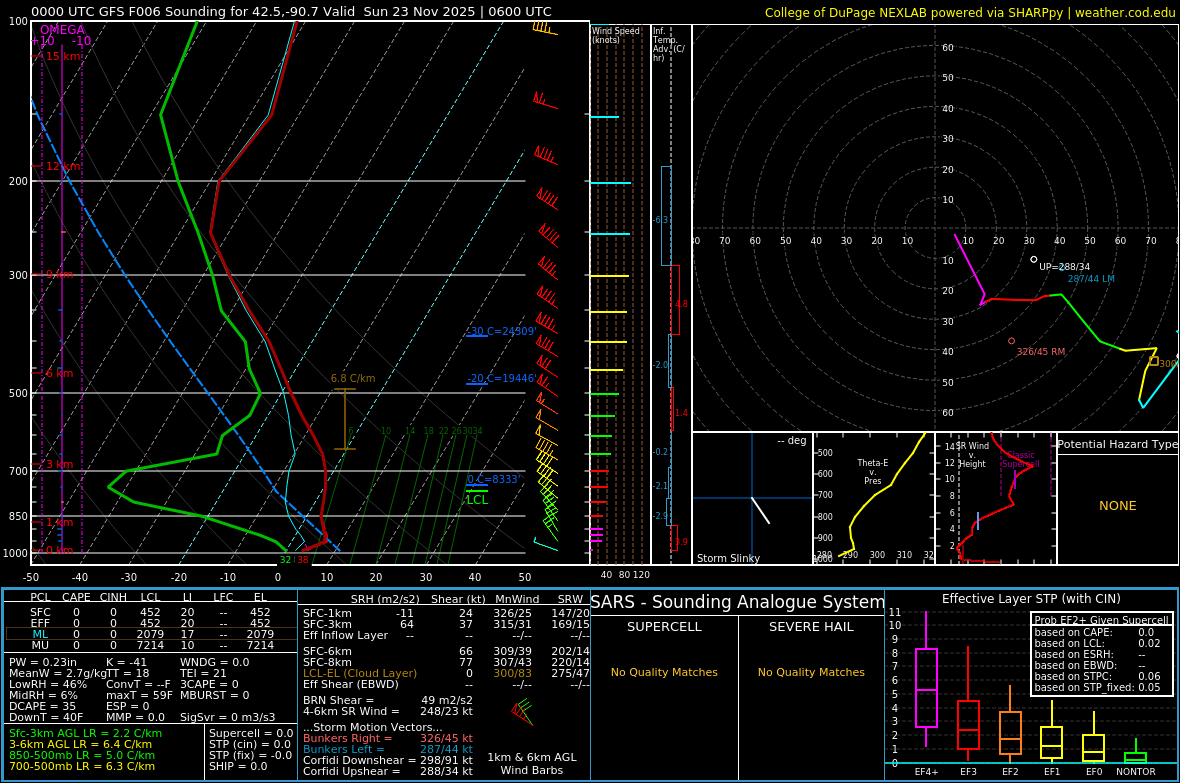Click the LowRH = 46% value
The height and width of the screenshot is (783, 1180).
tap(48, 684)
